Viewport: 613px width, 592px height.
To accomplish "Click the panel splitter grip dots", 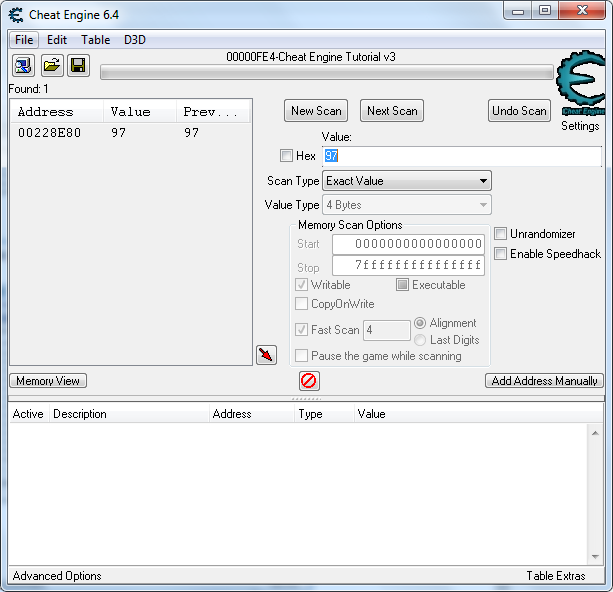I will coord(306,399).
